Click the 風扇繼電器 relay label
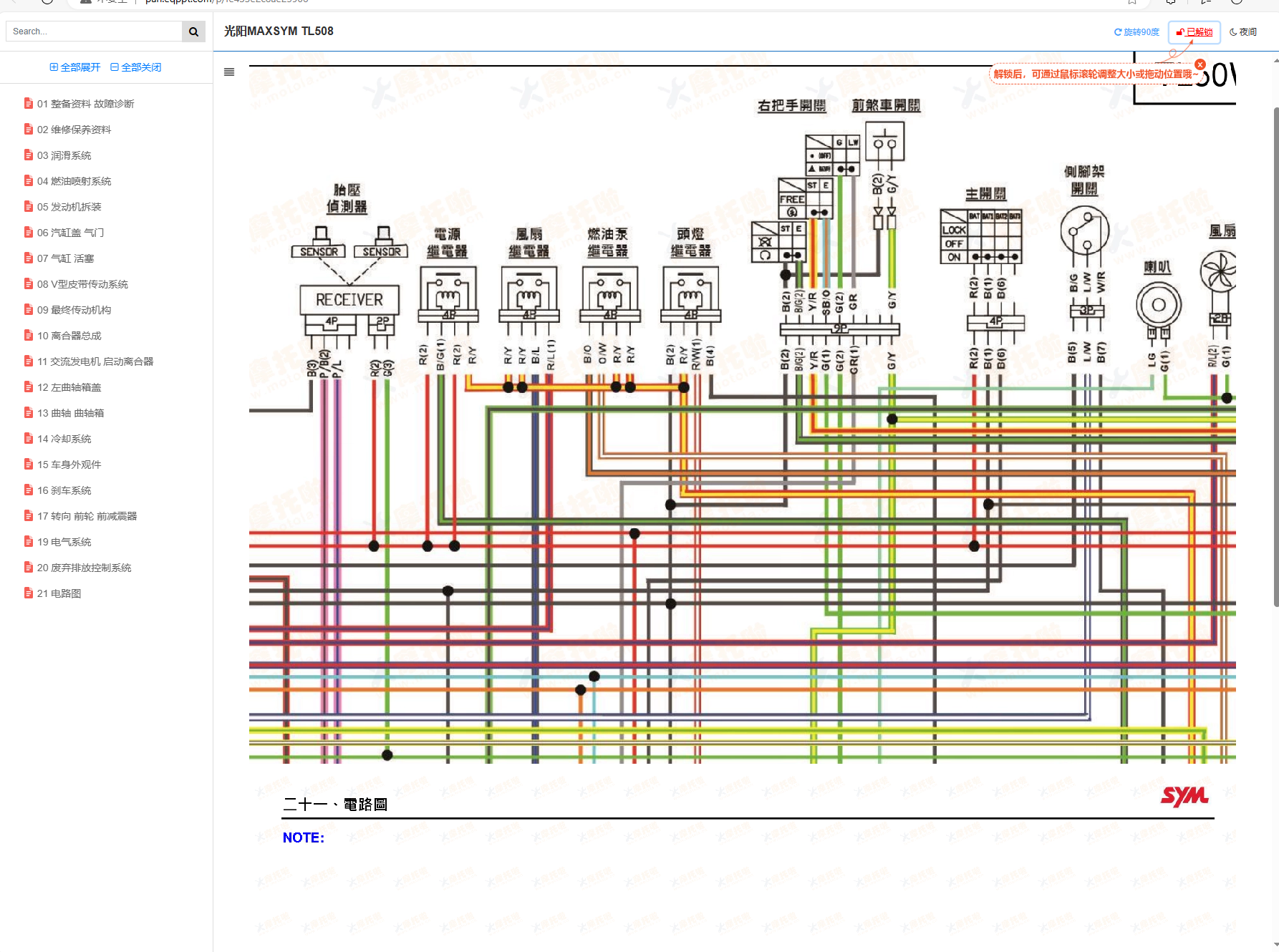Image resolution: width=1279 pixels, height=952 pixels. pyautogui.click(x=529, y=243)
